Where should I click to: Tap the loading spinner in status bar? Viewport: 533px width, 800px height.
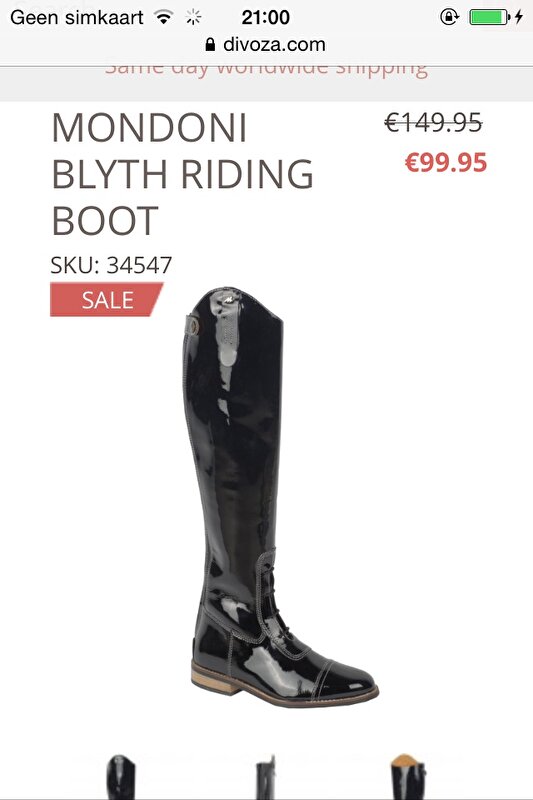coord(193,17)
